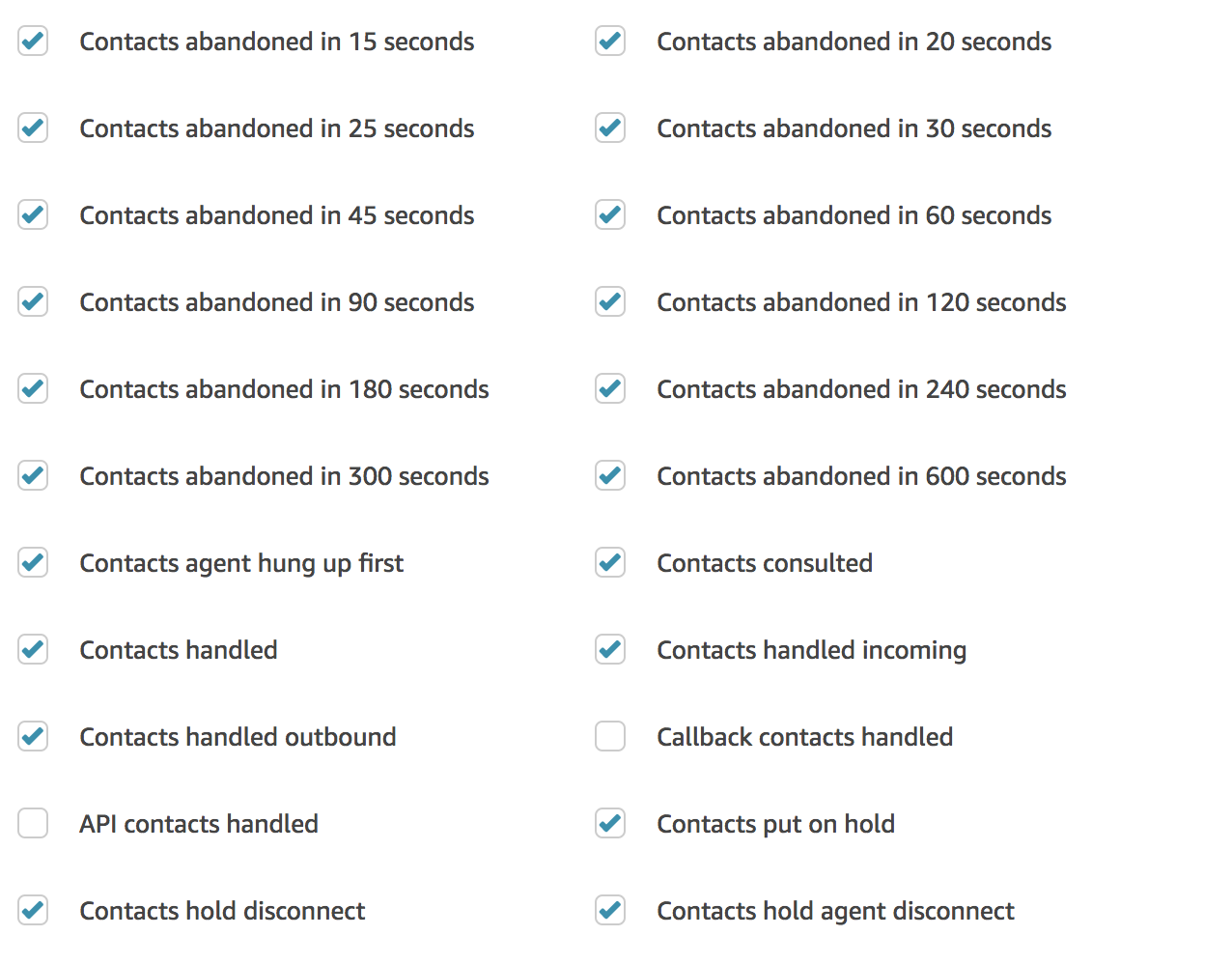Disable the Contacts handled metric
The height and width of the screenshot is (964, 1232).
tap(33, 649)
